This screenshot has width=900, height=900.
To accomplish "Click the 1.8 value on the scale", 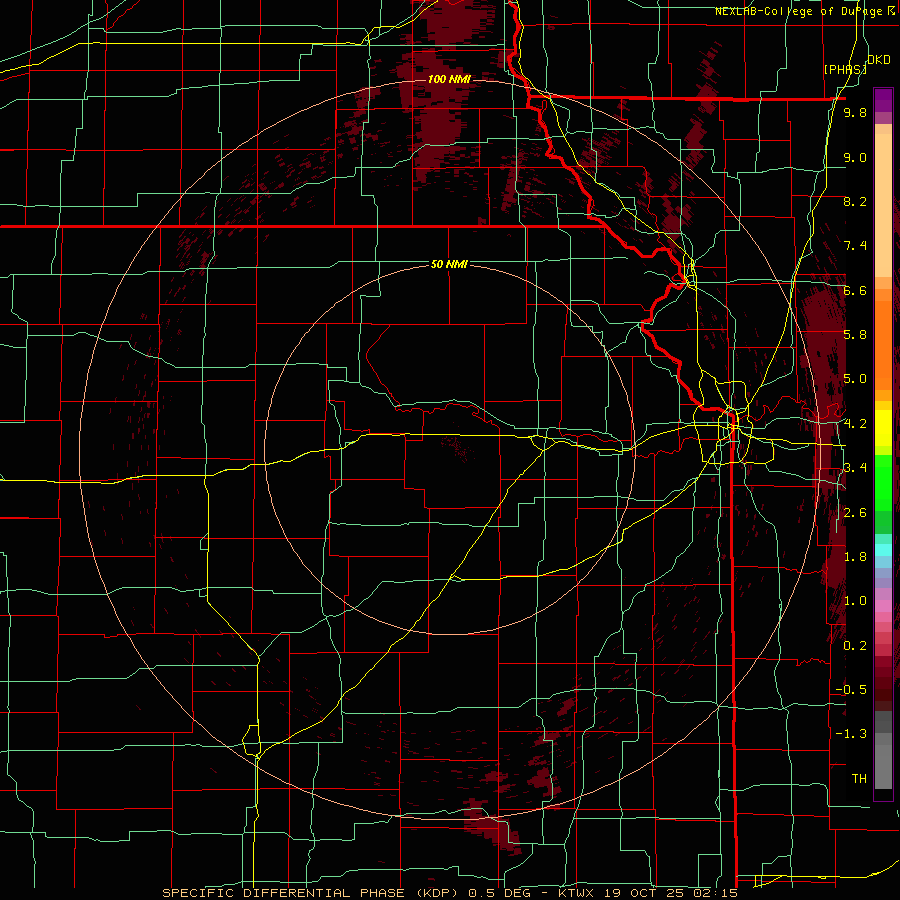I will [x=855, y=557].
